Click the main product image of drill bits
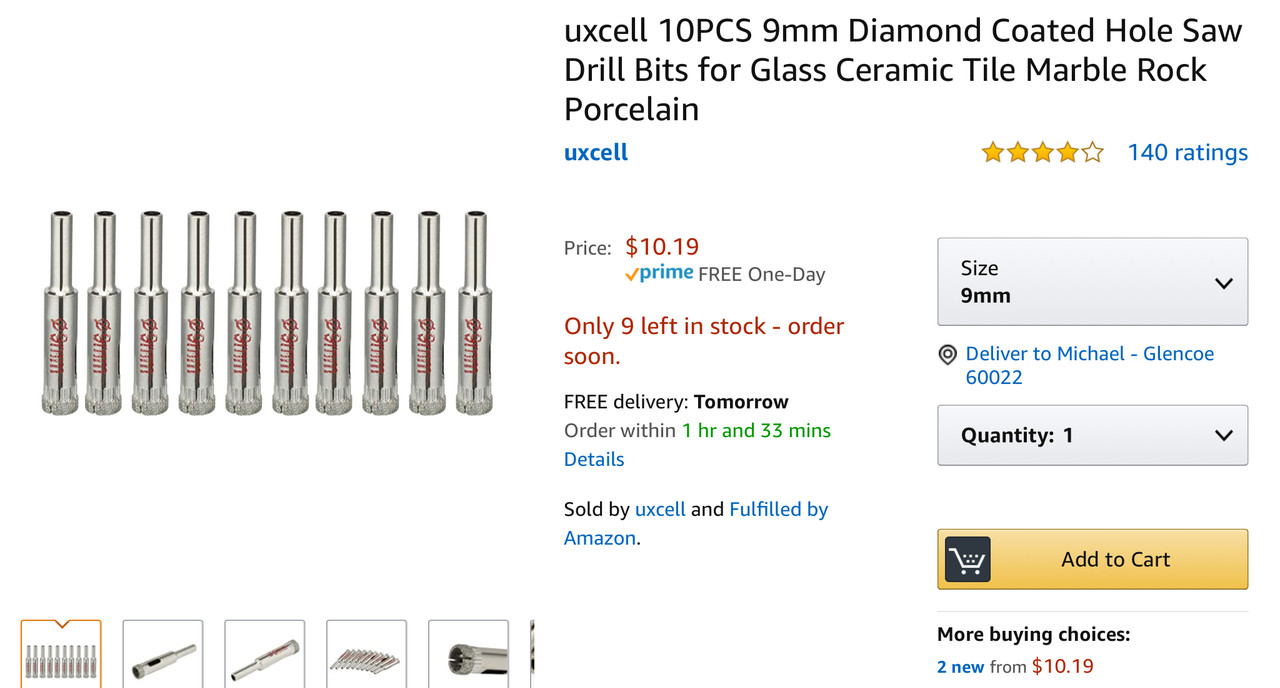This screenshot has width=1280, height=688. click(x=266, y=312)
